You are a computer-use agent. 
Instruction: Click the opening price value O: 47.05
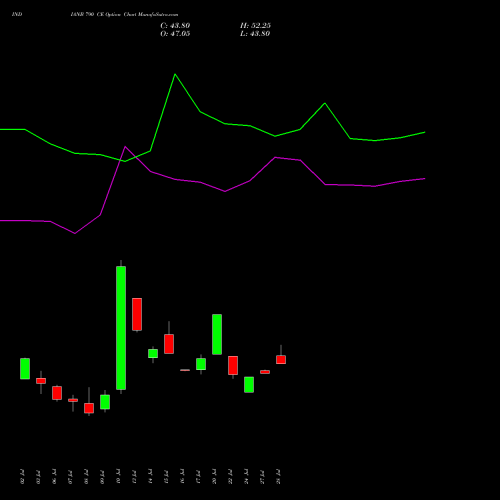175,34
